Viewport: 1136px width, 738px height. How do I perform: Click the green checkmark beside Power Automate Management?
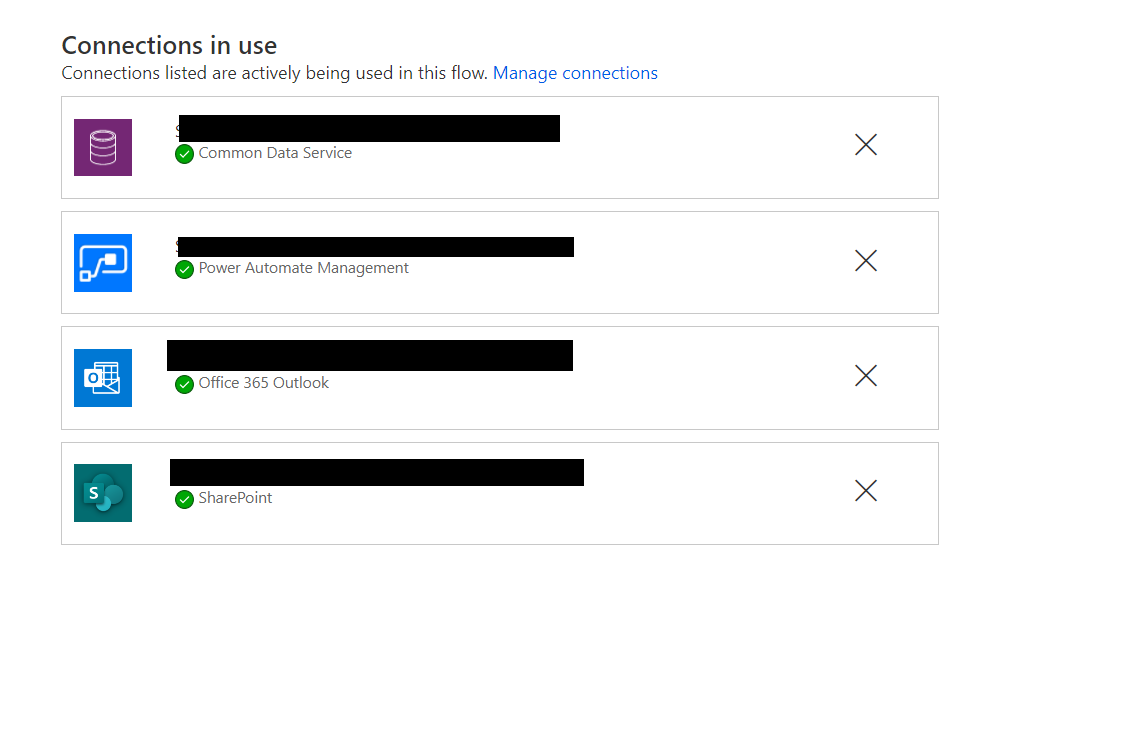pyautogui.click(x=184, y=269)
